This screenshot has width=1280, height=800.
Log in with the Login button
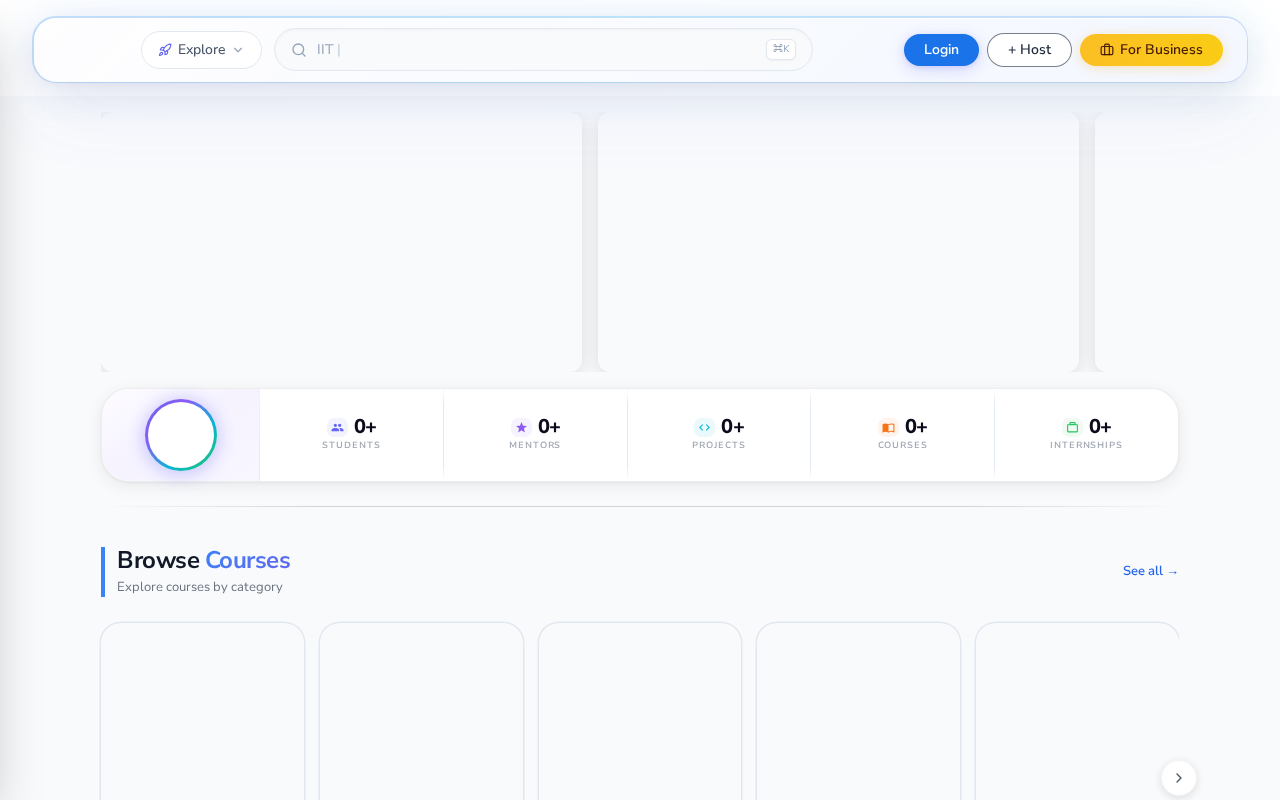pyautogui.click(x=941, y=50)
